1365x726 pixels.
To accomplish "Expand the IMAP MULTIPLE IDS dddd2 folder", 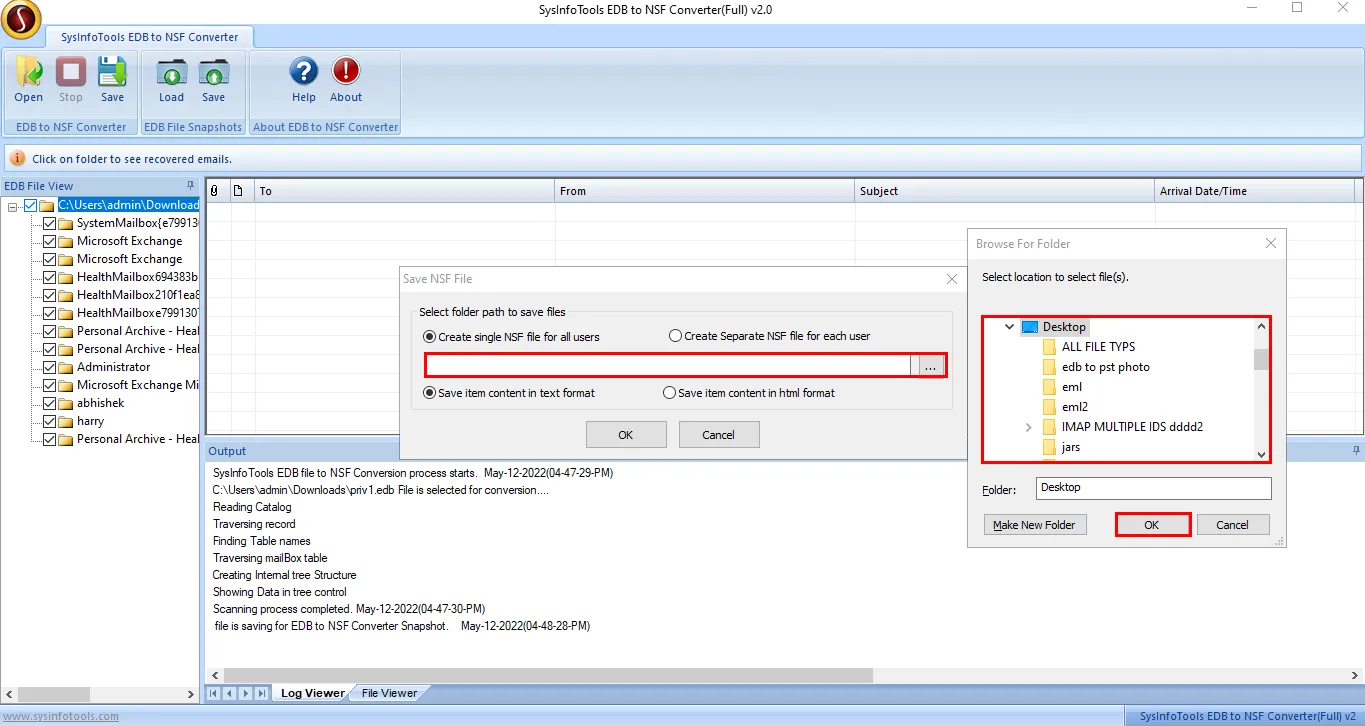I will [1029, 427].
